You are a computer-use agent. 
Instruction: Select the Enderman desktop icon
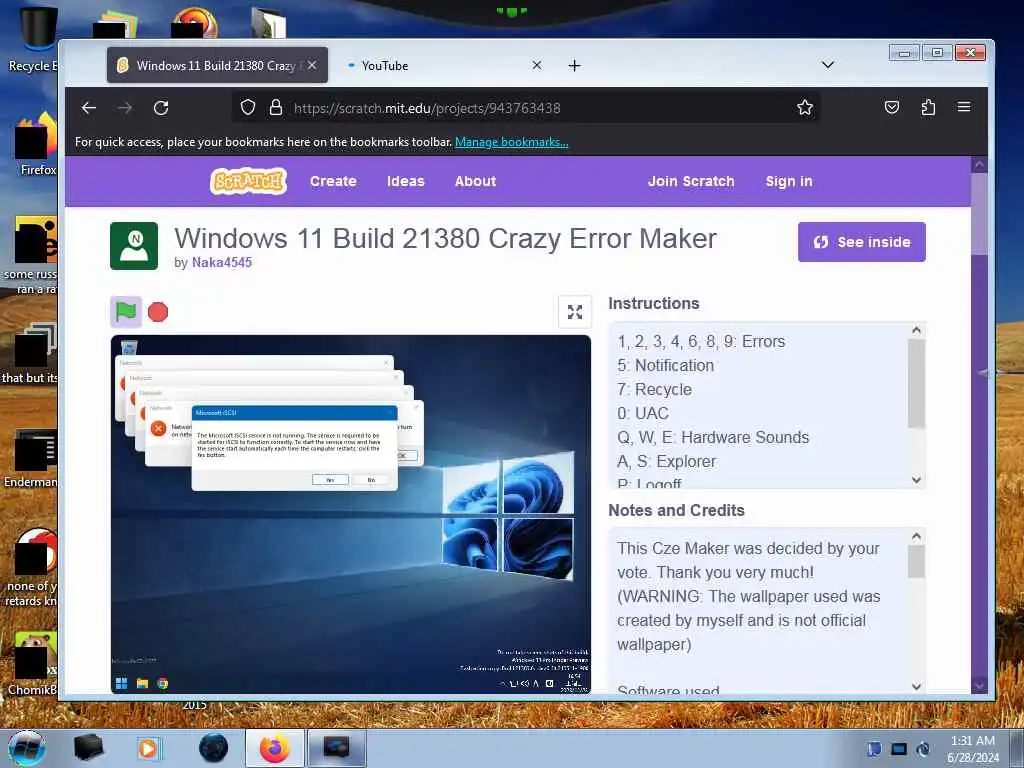click(x=31, y=459)
